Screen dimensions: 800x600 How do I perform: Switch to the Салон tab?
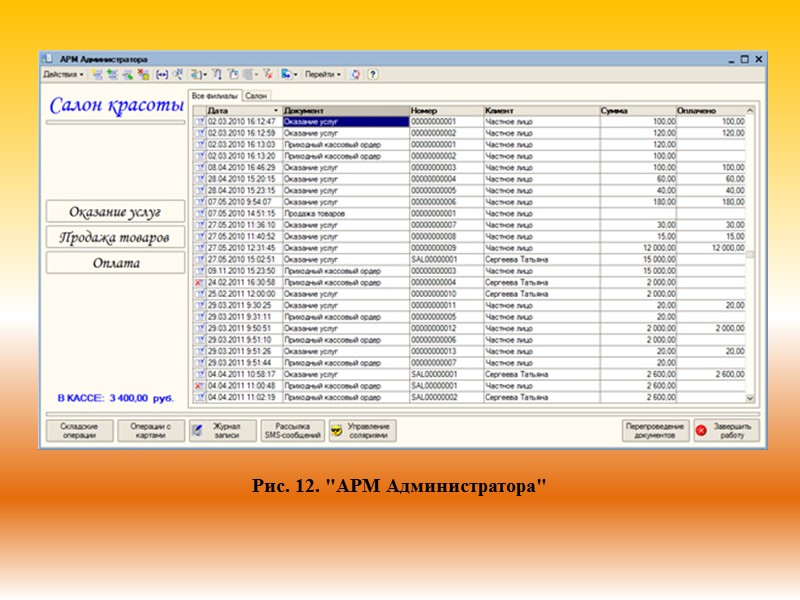[x=256, y=96]
